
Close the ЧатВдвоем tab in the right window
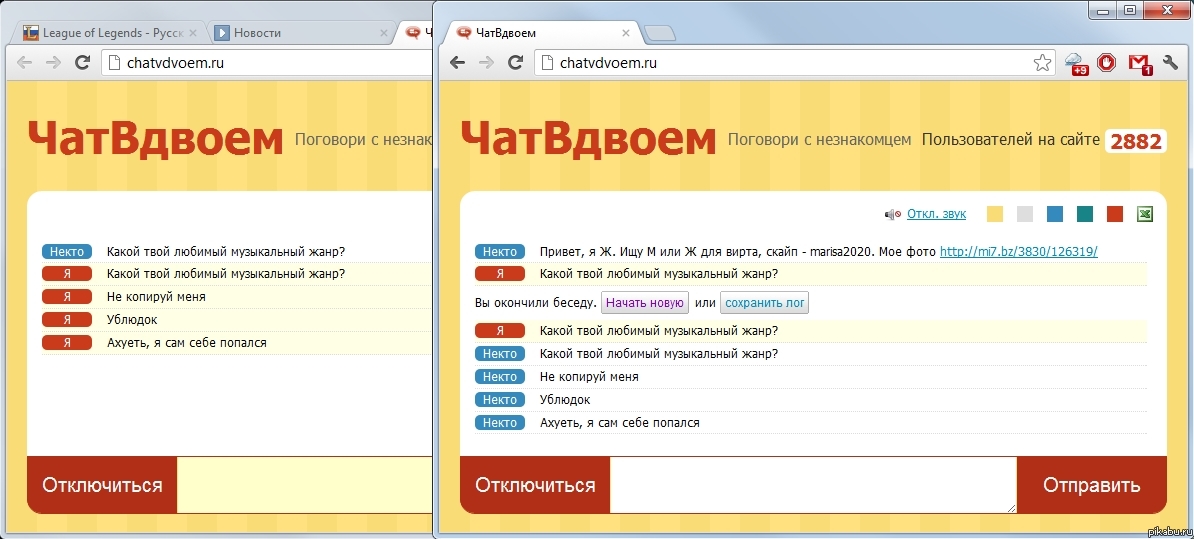click(626, 33)
